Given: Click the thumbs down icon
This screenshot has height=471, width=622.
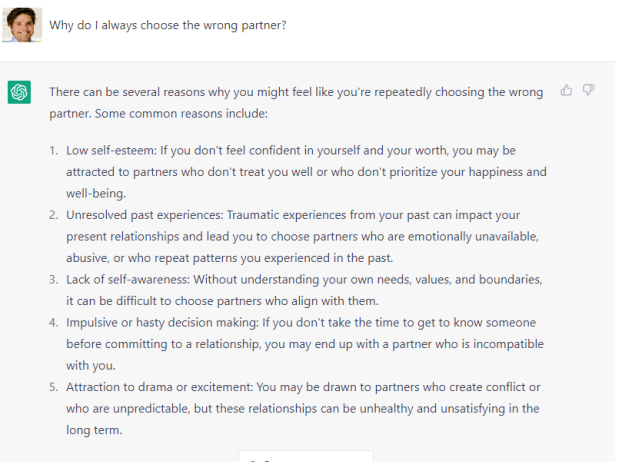Looking at the screenshot, I should click(x=589, y=91).
